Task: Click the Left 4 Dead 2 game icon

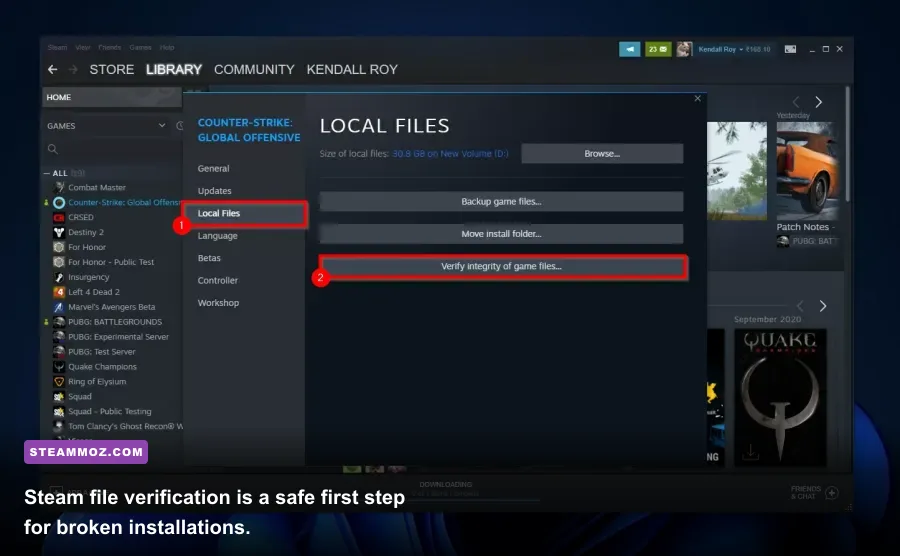Action: 59,292
